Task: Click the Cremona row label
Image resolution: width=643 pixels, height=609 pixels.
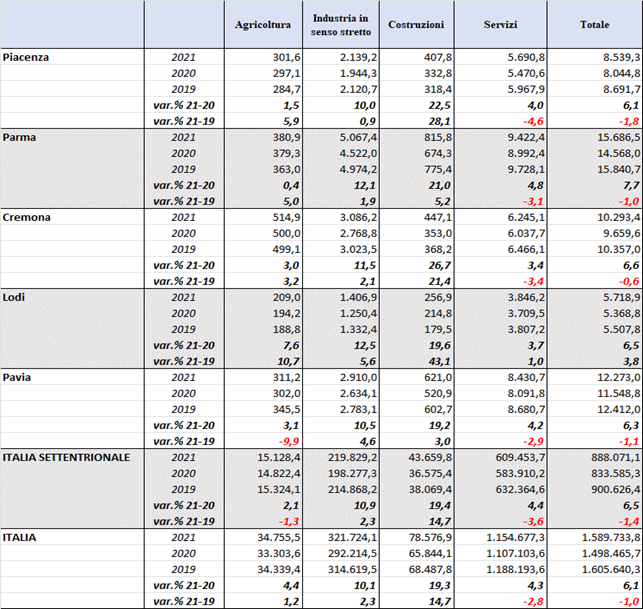Action: 27,217
